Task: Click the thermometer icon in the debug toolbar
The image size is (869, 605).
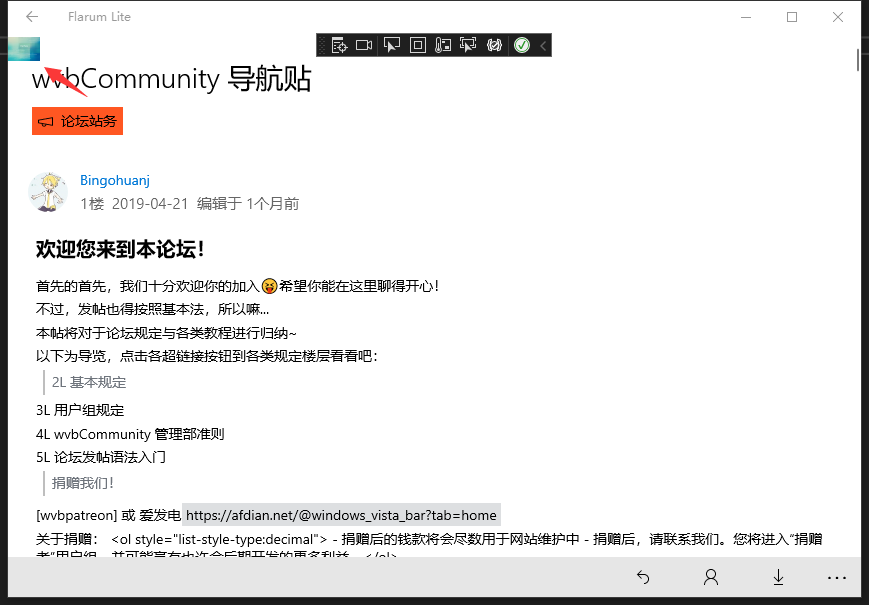Action: point(443,45)
